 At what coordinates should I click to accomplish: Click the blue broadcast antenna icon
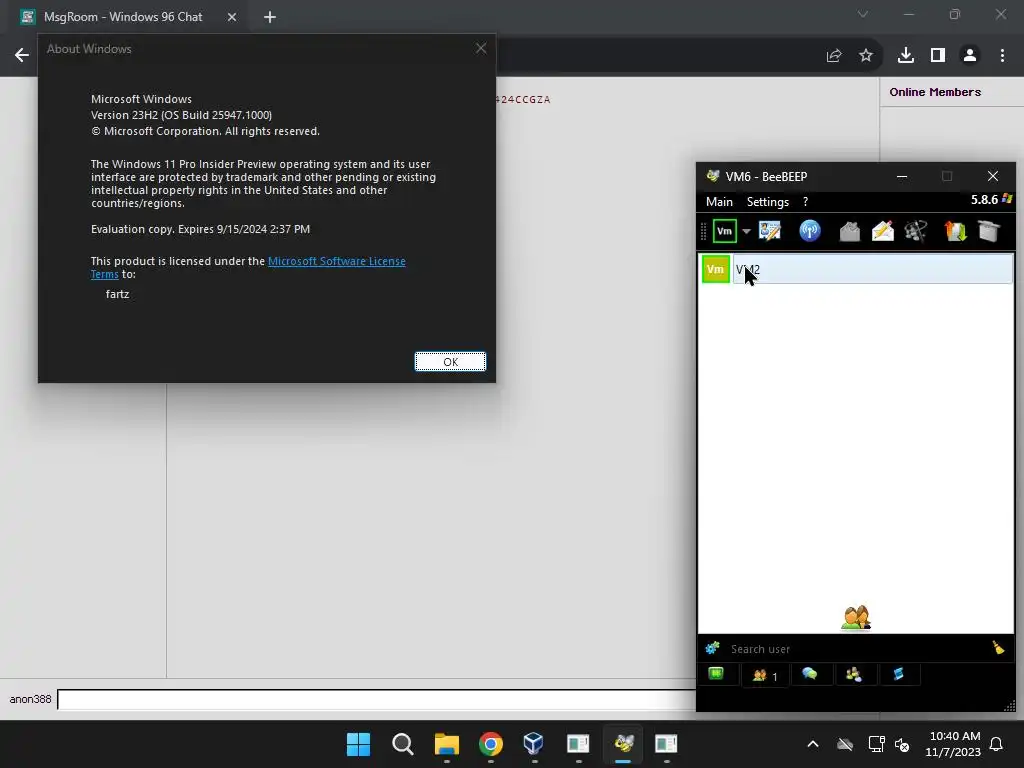pyautogui.click(x=810, y=231)
